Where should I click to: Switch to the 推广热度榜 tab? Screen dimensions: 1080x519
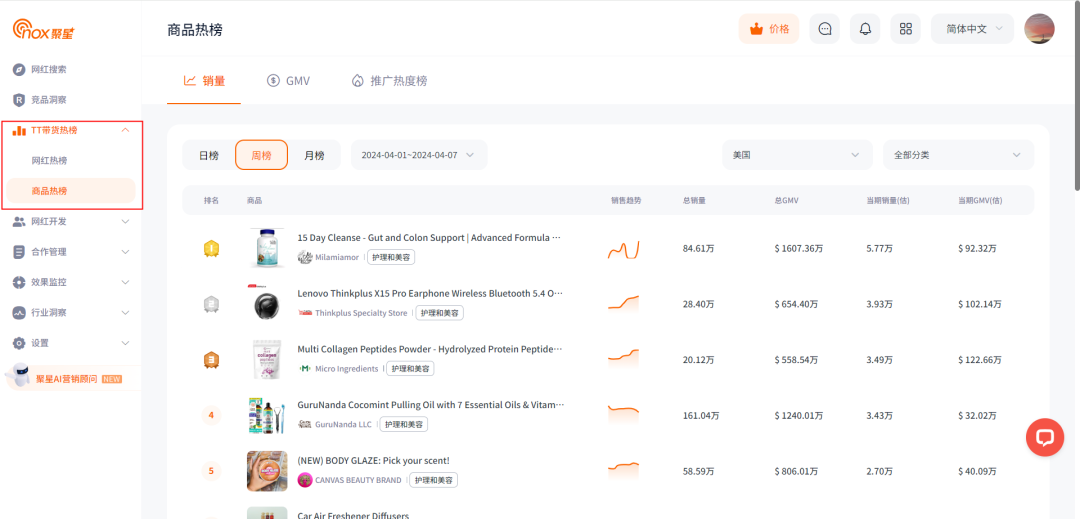[x=389, y=81]
